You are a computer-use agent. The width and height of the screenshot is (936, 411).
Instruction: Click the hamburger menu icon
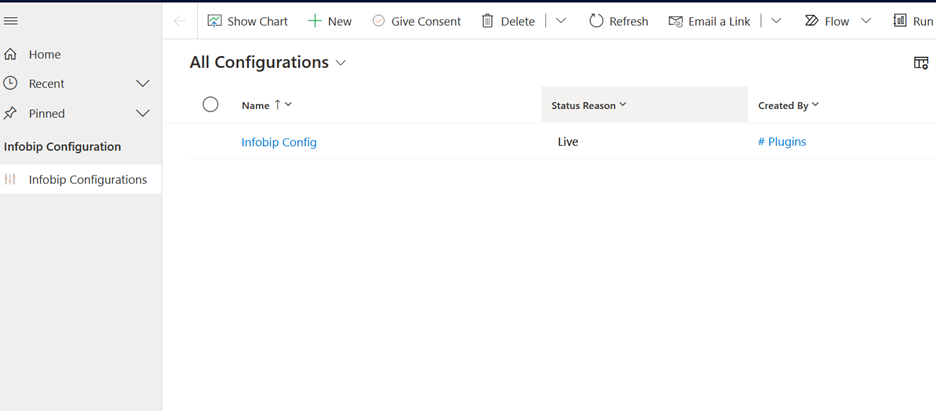click(x=11, y=21)
